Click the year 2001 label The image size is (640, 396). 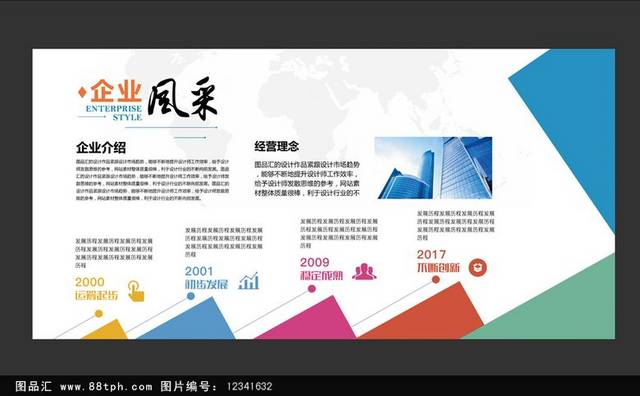199,271
